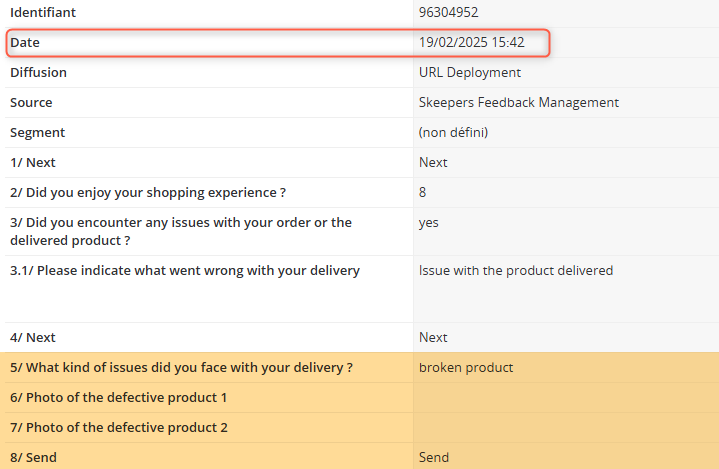Select the question about order issues

(x=180, y=231)
